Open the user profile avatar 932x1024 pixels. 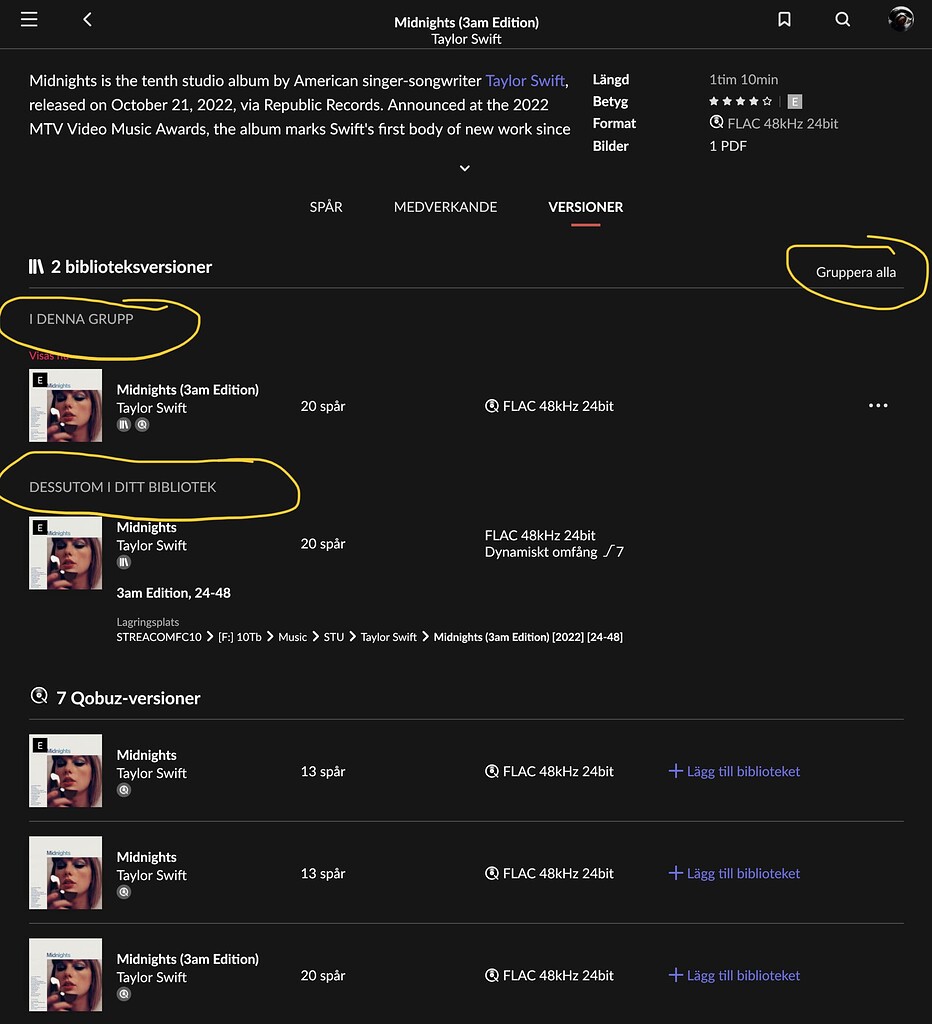900,20
